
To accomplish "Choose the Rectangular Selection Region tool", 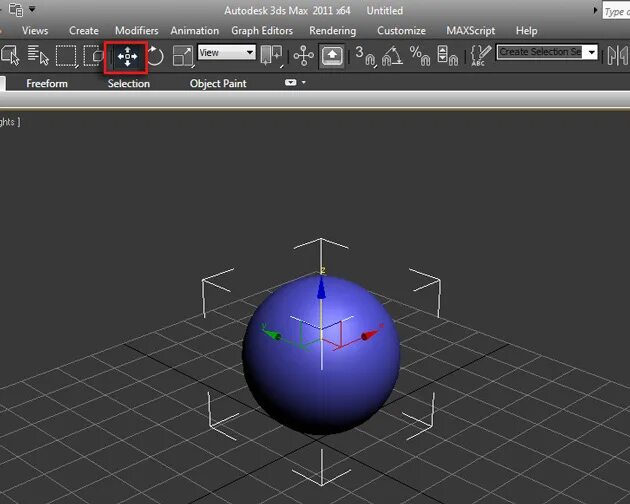I will (x=66, y=55).
